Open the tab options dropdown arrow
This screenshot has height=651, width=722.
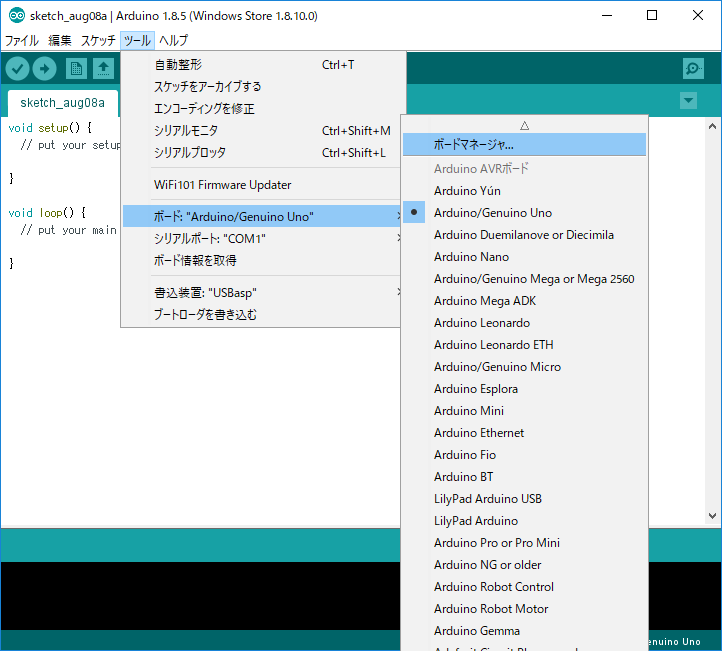688,100
